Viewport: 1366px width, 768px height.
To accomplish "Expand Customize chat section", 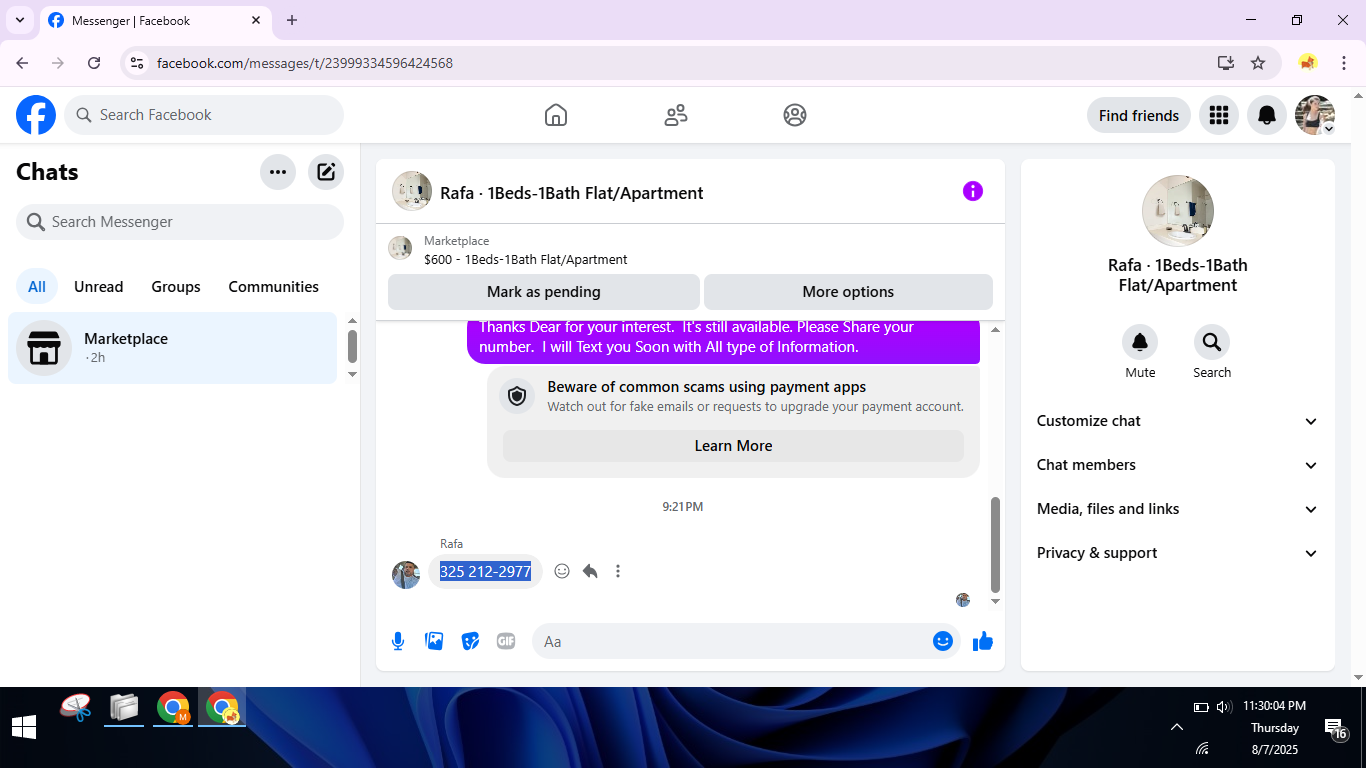I will coord(1178,421).
